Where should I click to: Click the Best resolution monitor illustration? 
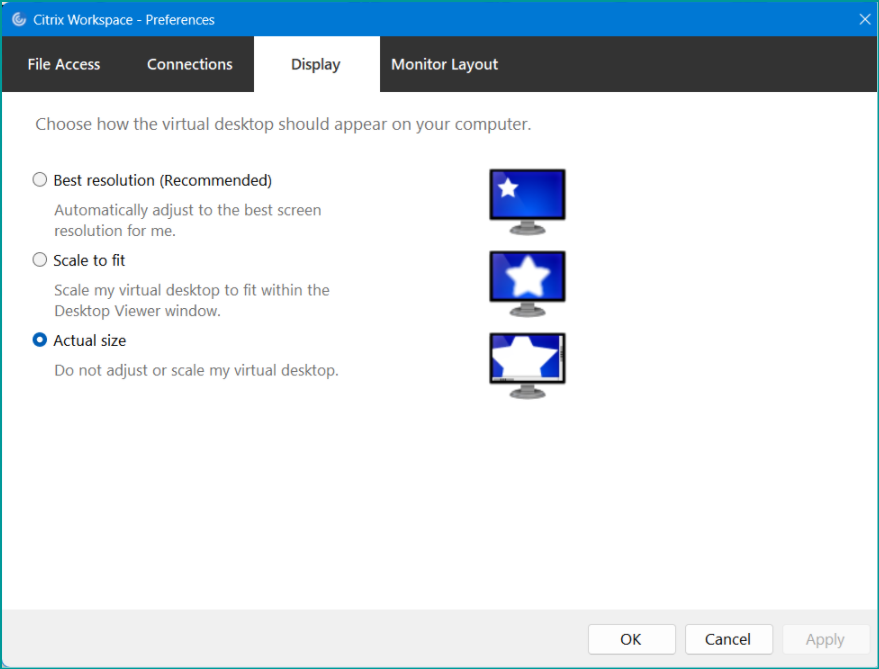coord(527,202)
